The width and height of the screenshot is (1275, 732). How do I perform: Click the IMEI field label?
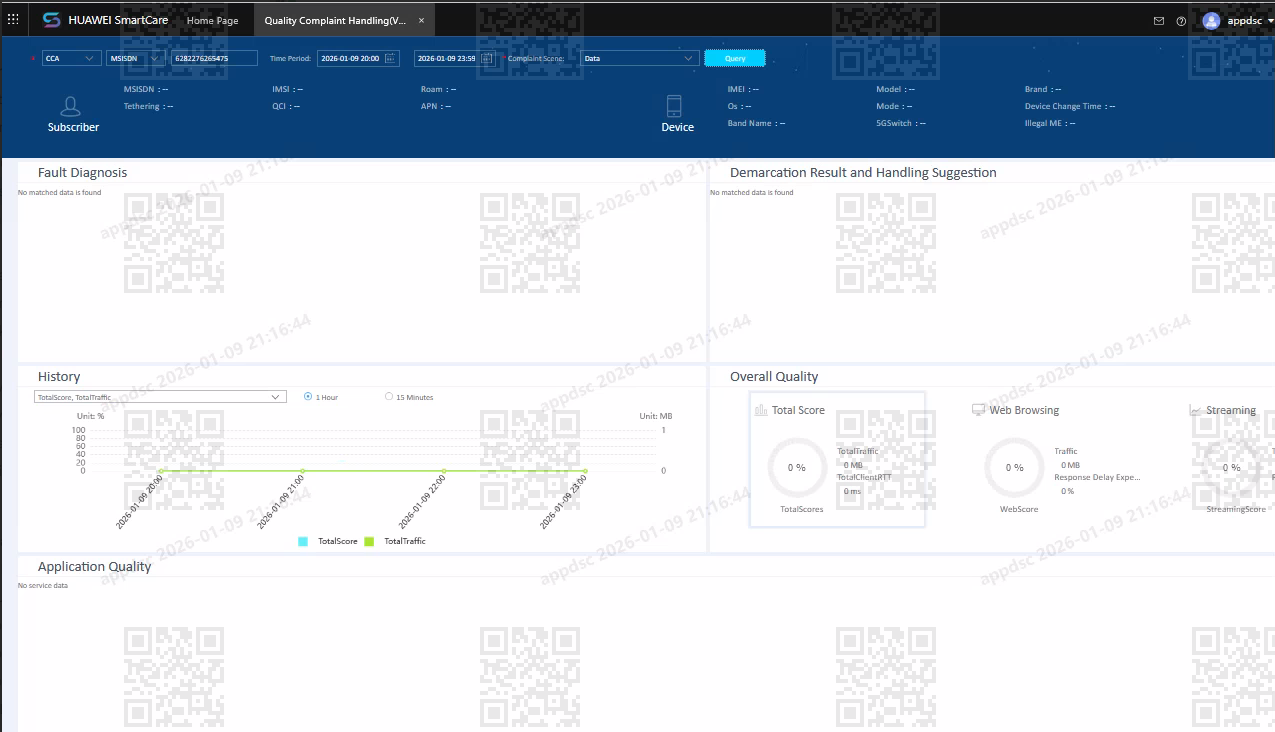tap(737, 89)
